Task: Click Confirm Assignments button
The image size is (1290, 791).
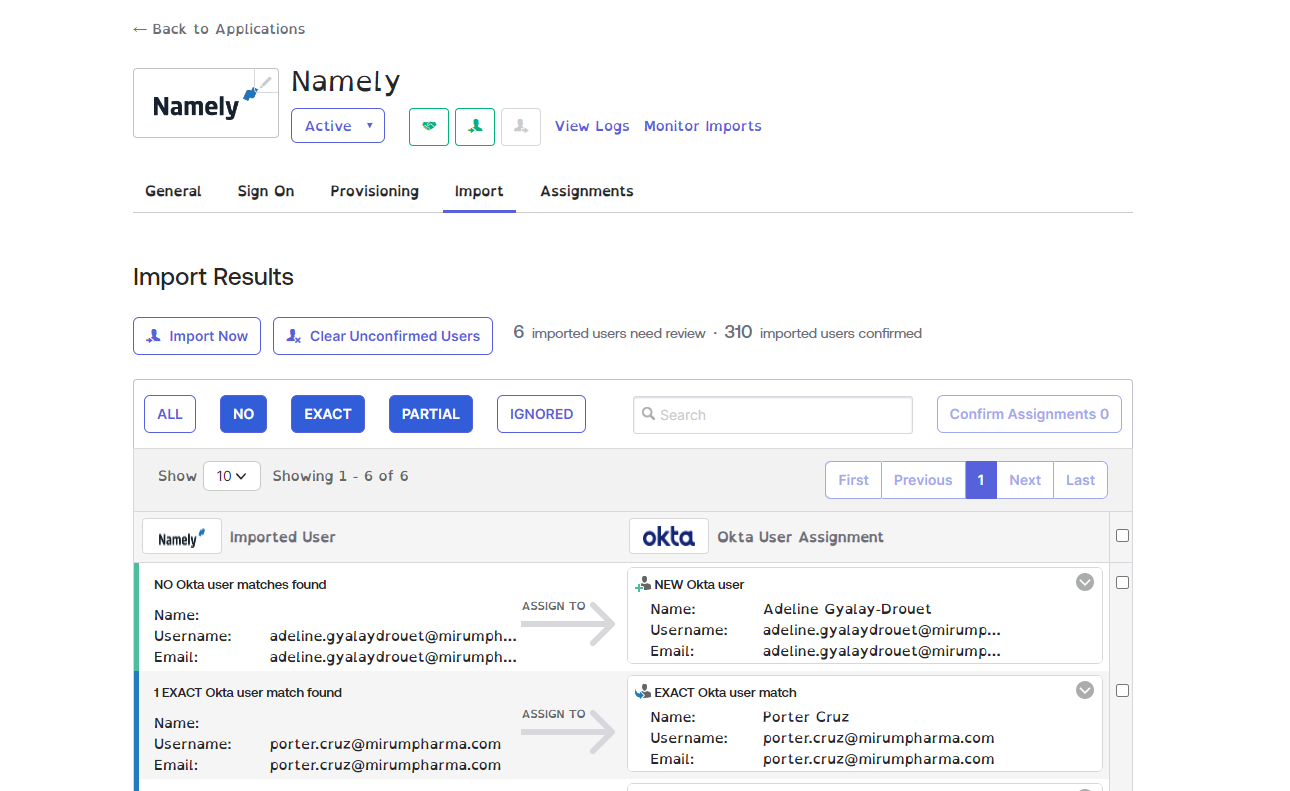Action: pos(1029,414)
